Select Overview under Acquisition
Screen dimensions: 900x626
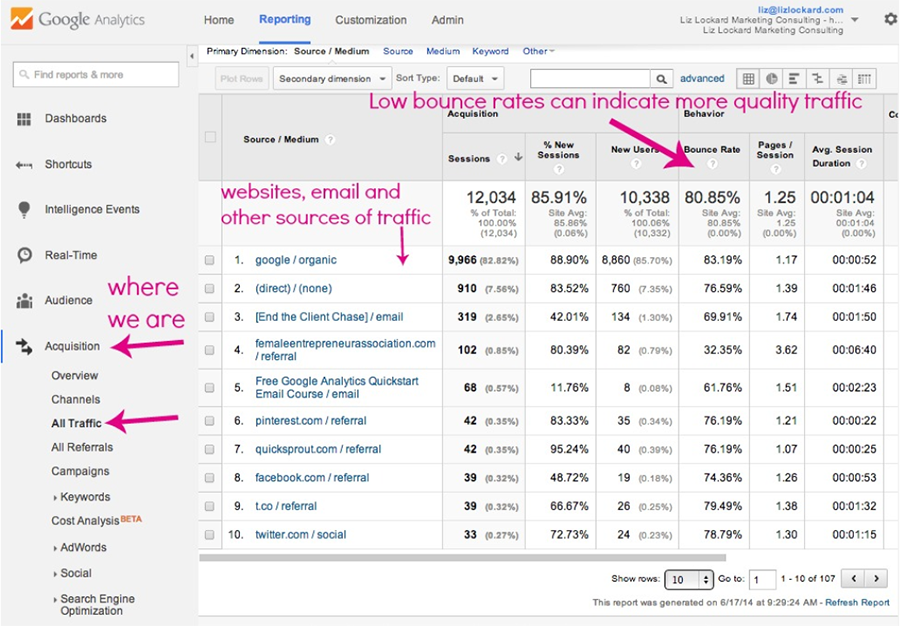[x=75, y=375]
